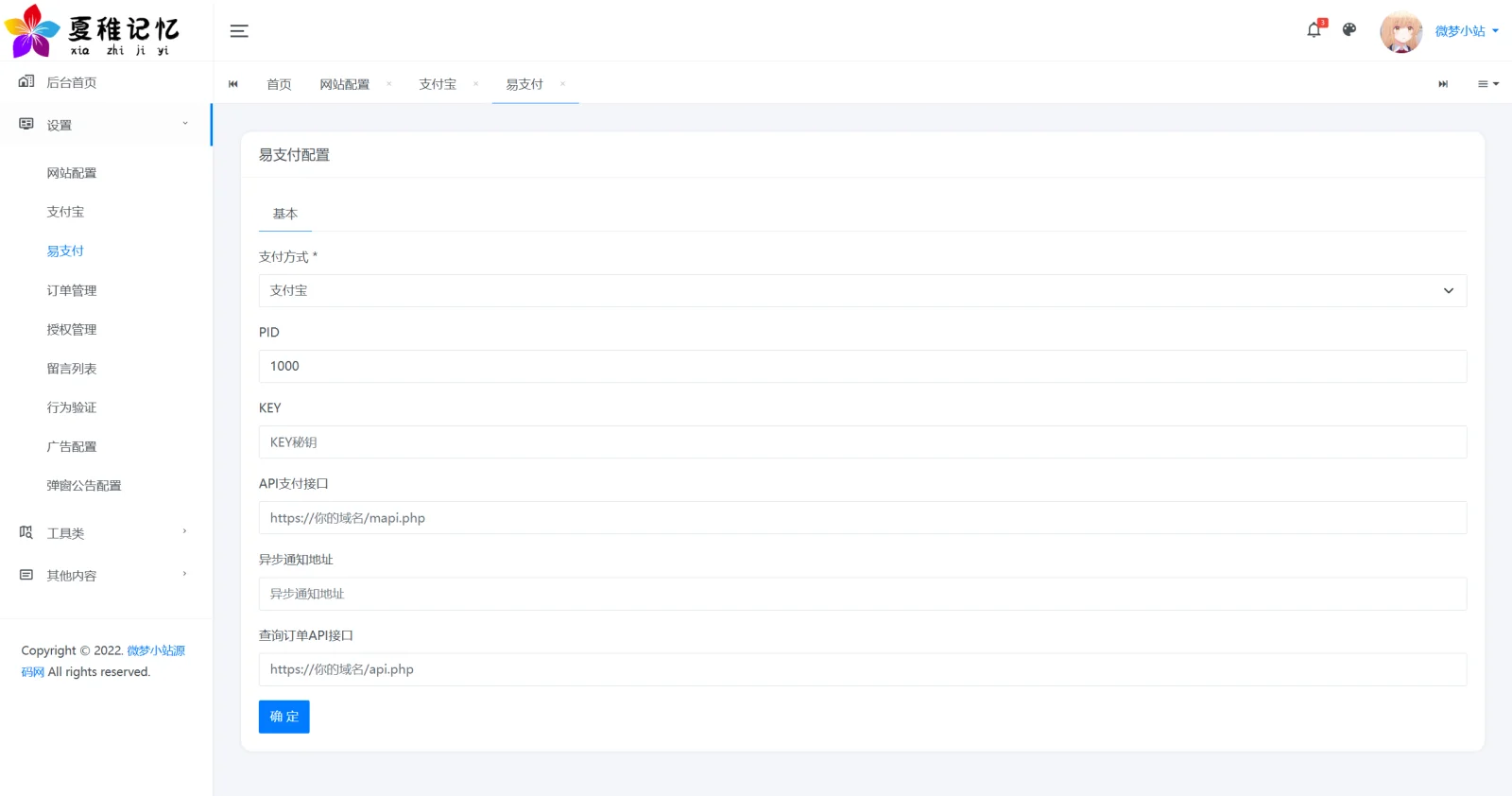Open 微梦小站 user dropdown
This screenshot has height=796, width=1512.
coord(1466,31)
